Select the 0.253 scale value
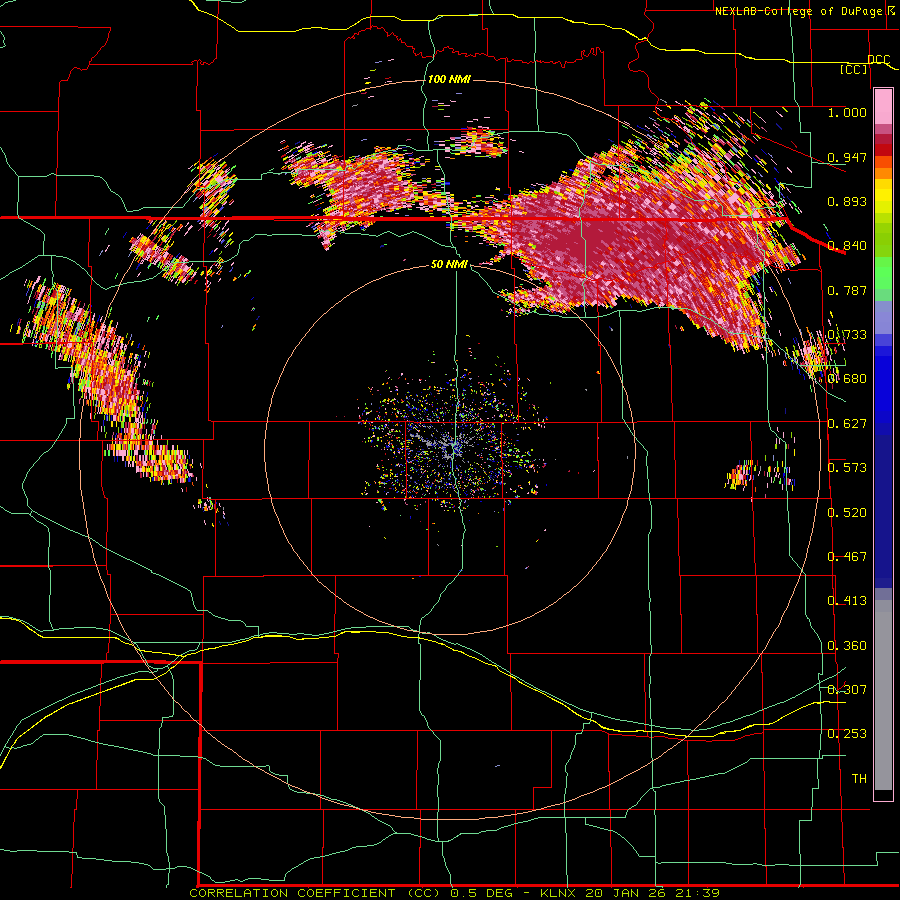Screen dimensions: 900x900 pos(847,734)
